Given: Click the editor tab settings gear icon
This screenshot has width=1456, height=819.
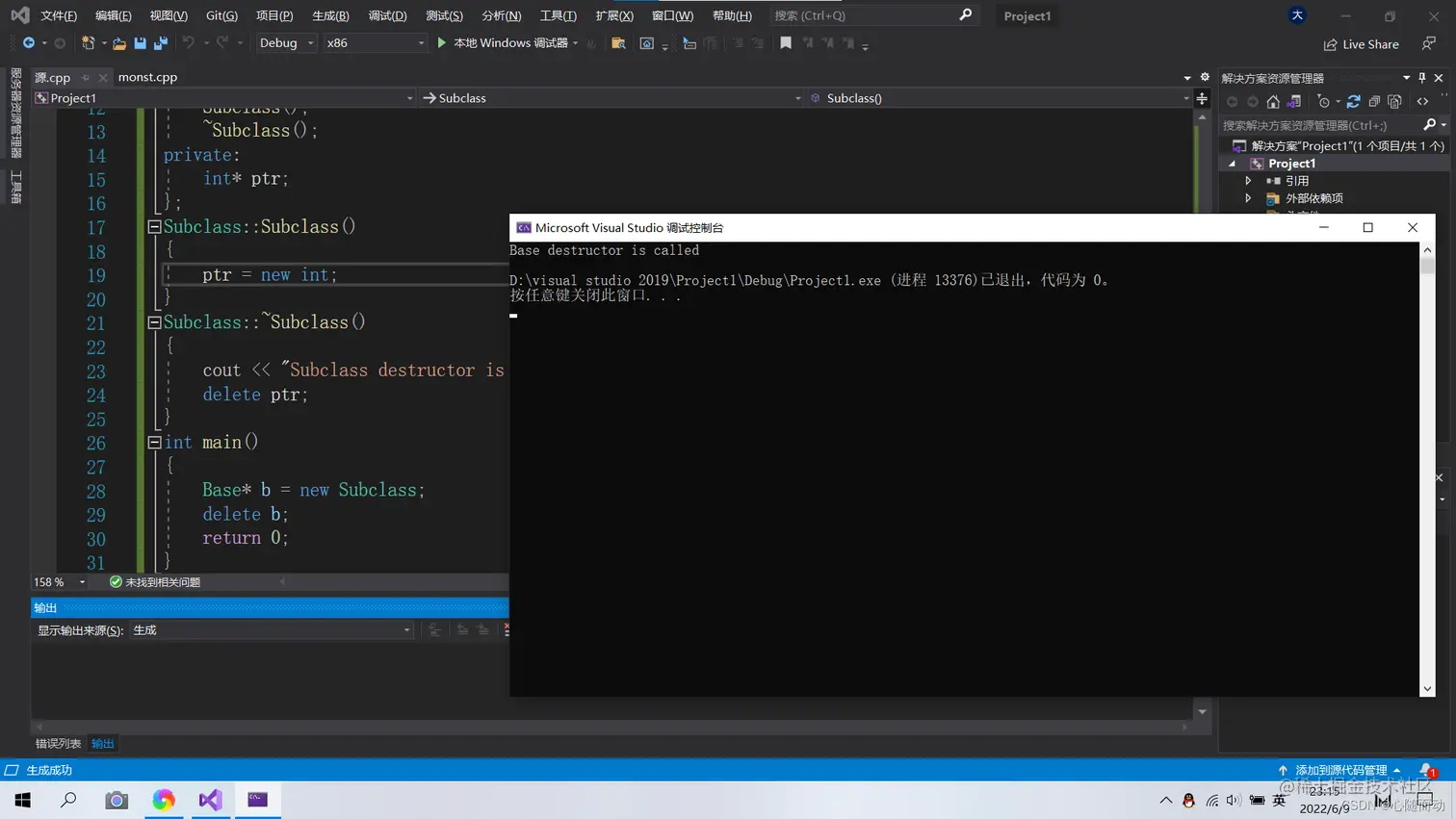Looking at the screenshot, I should pos(1204,77).
